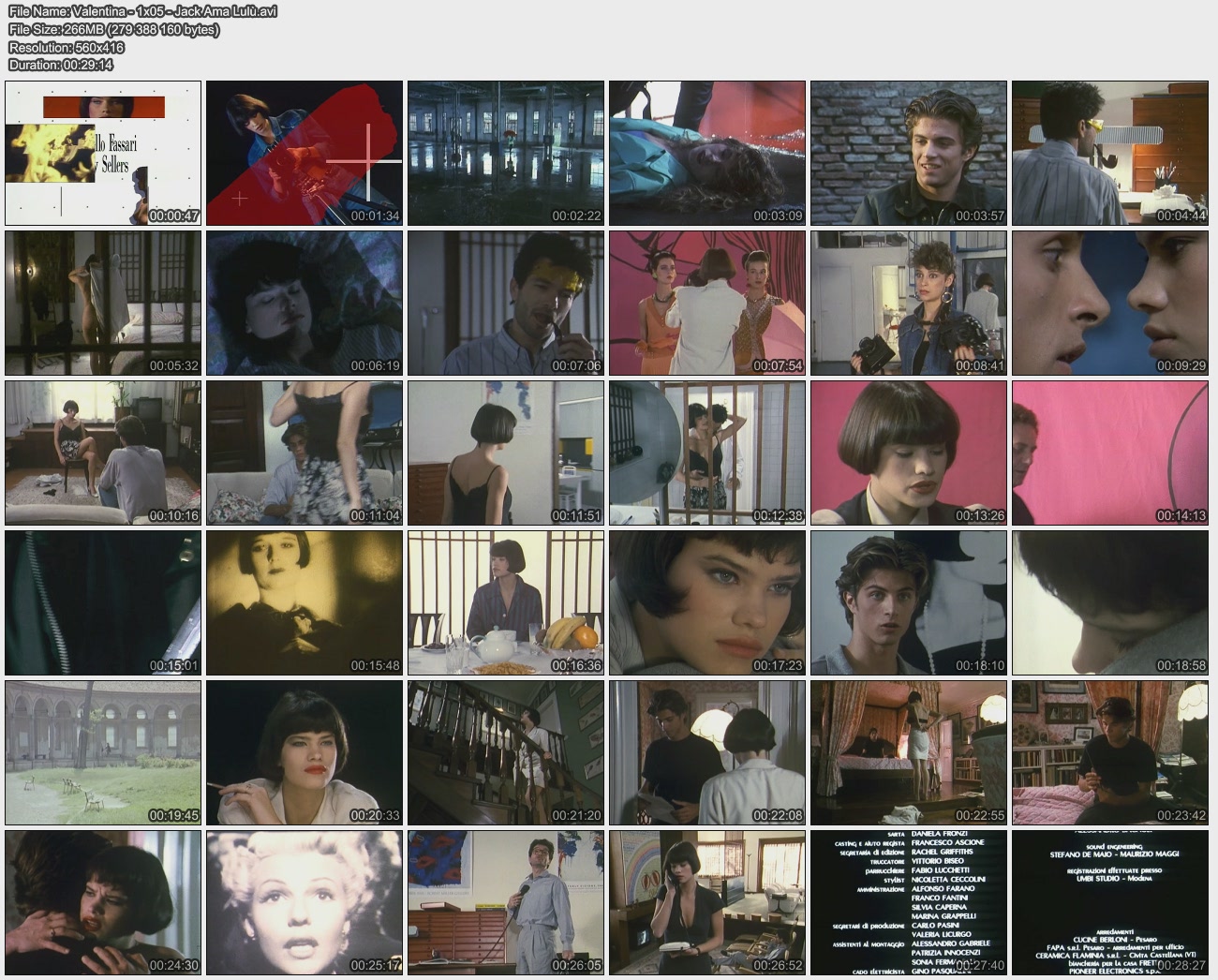Open the woman on telephone frame 00:26:52
This screenshot has width=1218, height=980.
point(707,902)
